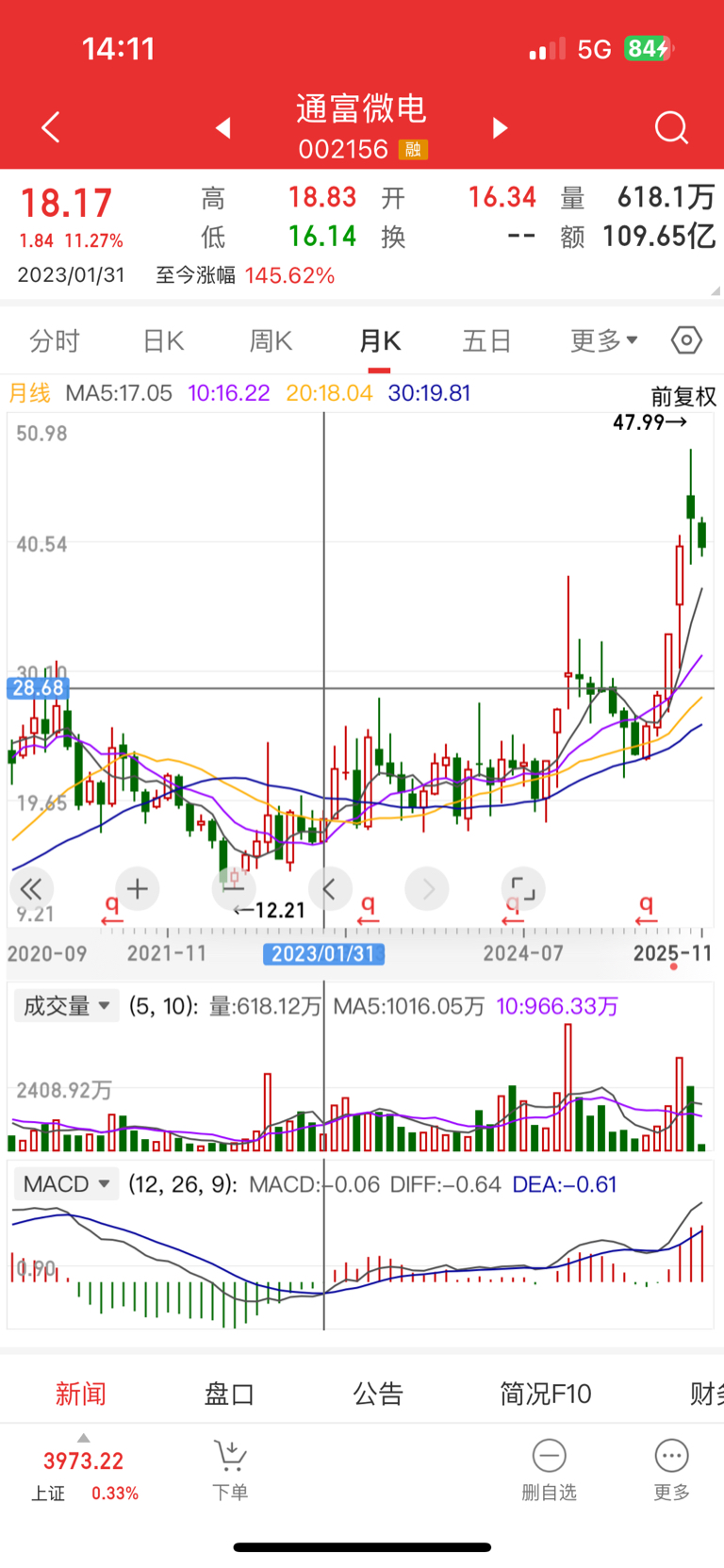Tap the MA20 18.04 label

pos(329,393)
